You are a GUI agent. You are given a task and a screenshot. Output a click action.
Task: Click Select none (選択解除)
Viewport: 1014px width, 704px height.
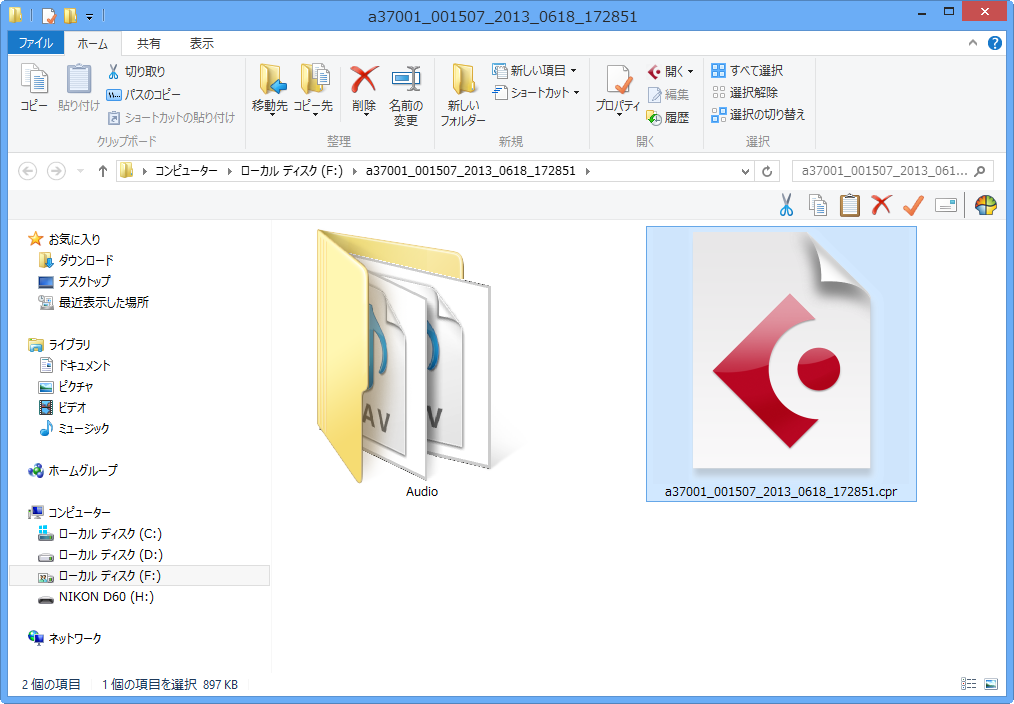pyautogui.click(x=745, y=92)
